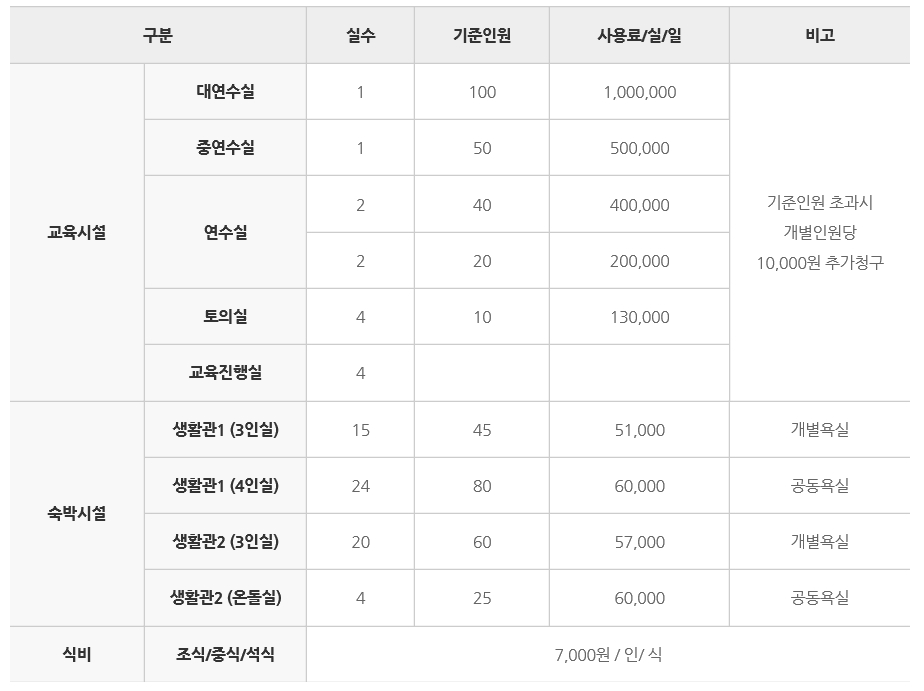Select the 대연수실 row label
Image resolution: width=924 pixels, height=691 pixels.
[x=225, y=92]
